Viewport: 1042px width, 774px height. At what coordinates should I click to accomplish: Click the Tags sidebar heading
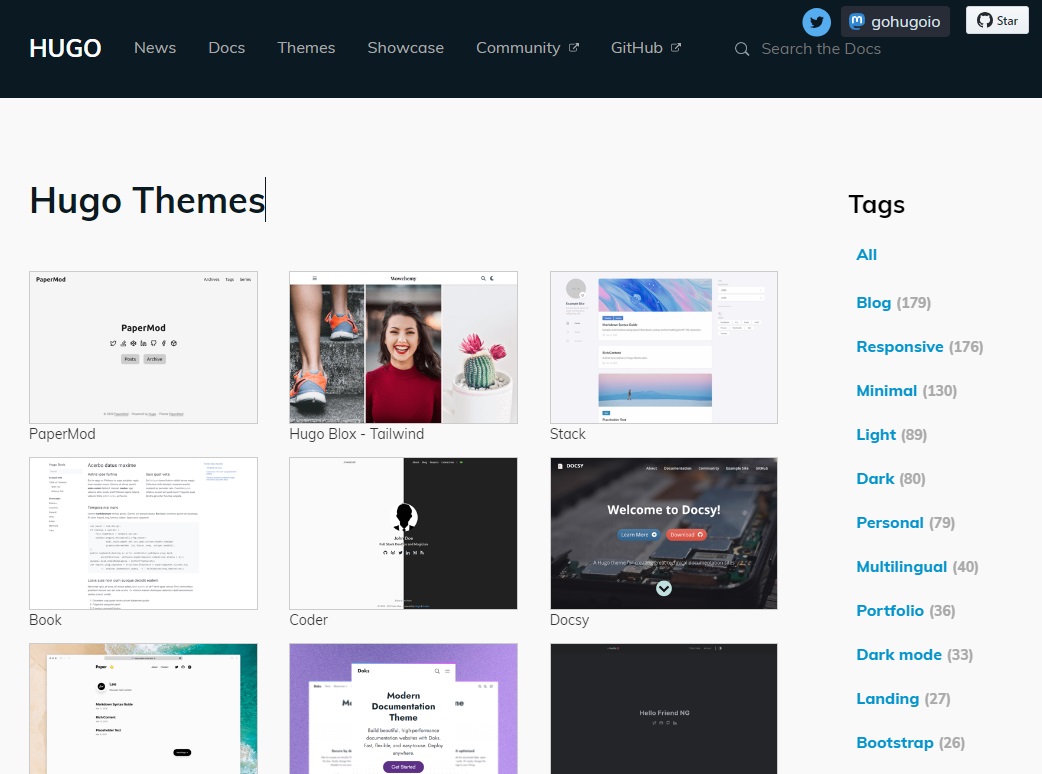[x=877, y=205]
